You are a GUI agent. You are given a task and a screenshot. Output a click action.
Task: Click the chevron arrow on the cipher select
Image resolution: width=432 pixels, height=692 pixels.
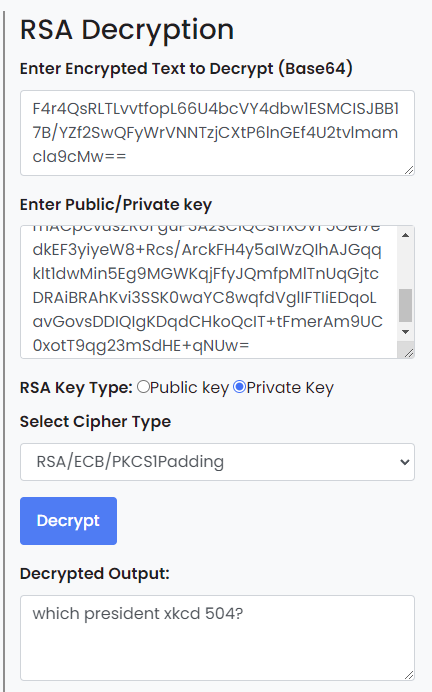click(x=404, y=462)
